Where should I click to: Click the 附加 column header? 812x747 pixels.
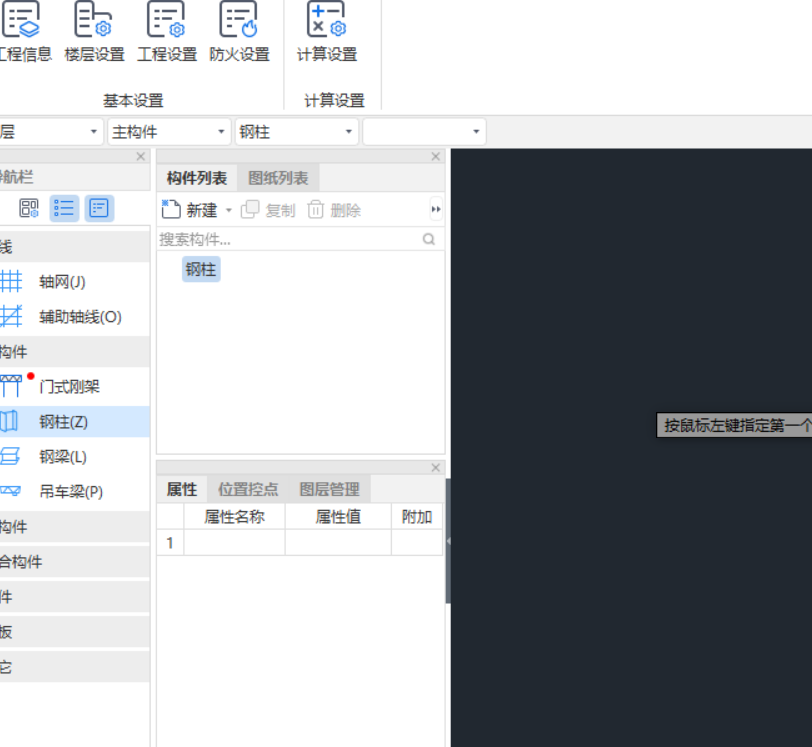click(417, 516)
